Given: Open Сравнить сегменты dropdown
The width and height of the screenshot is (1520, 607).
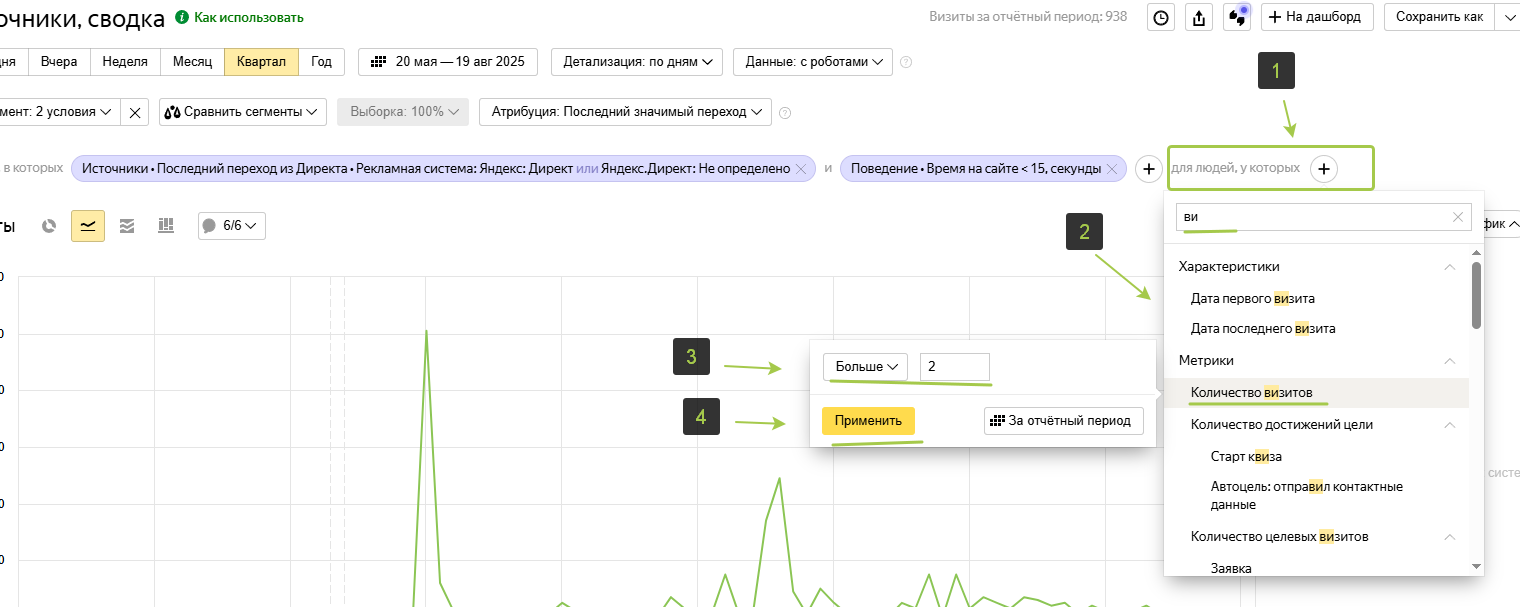Looking at the screenshot, I should [x=243, y=112].
